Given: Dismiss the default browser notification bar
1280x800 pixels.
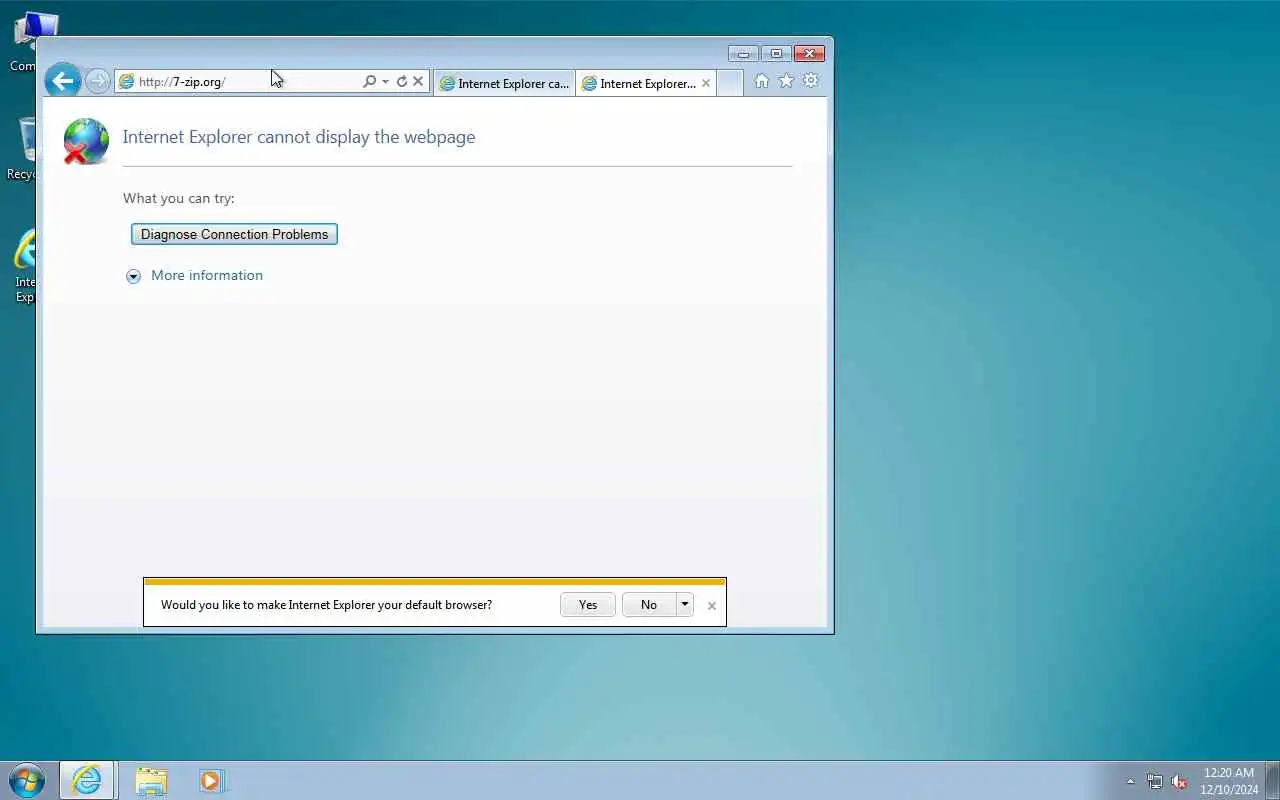Looking at the screenshot, I should (x=712, y=606).
